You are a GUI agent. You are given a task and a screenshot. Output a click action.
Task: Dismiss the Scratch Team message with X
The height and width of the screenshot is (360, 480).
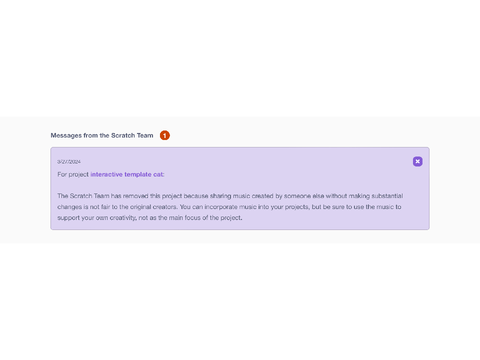pyautogui.click(x=417, y=161)
